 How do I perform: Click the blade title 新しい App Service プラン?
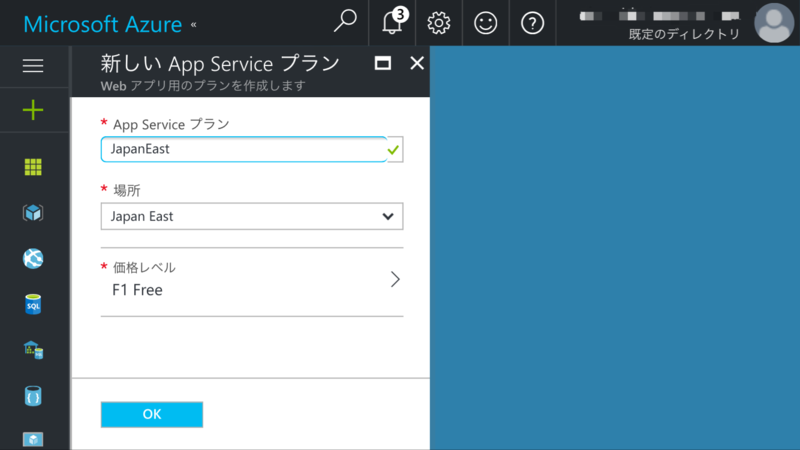[220, 64]
